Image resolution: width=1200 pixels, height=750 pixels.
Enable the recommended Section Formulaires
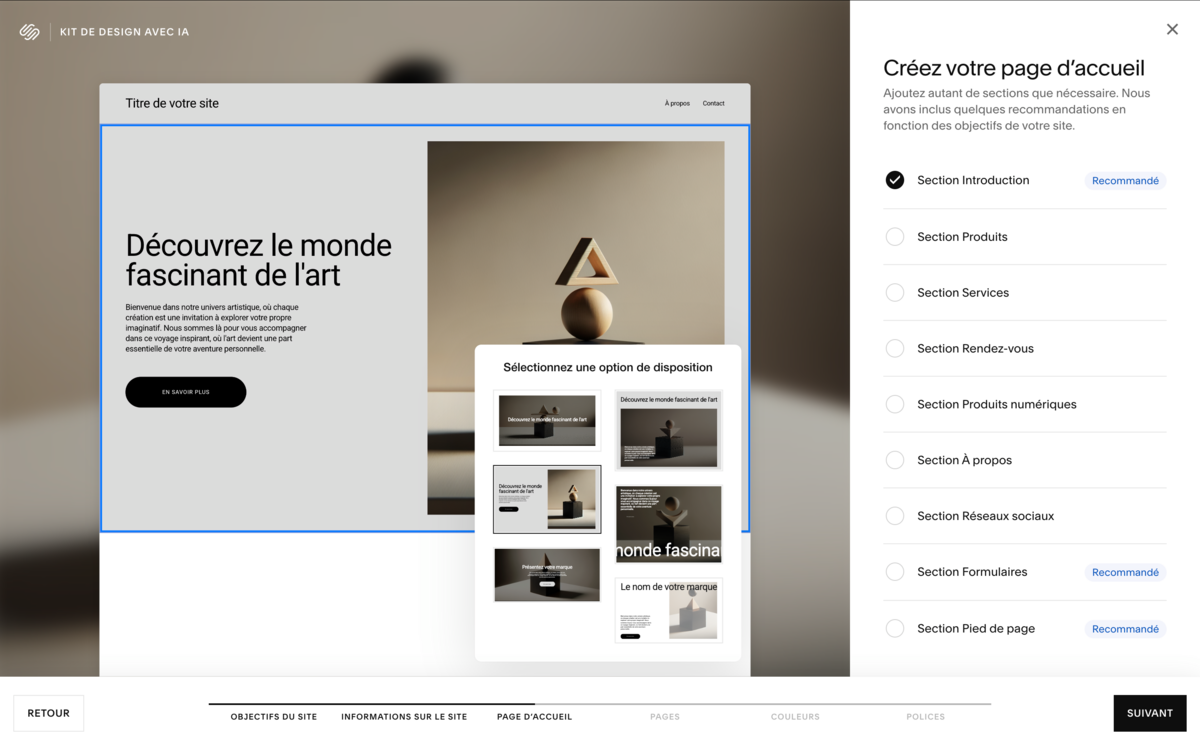pos(895,572)
